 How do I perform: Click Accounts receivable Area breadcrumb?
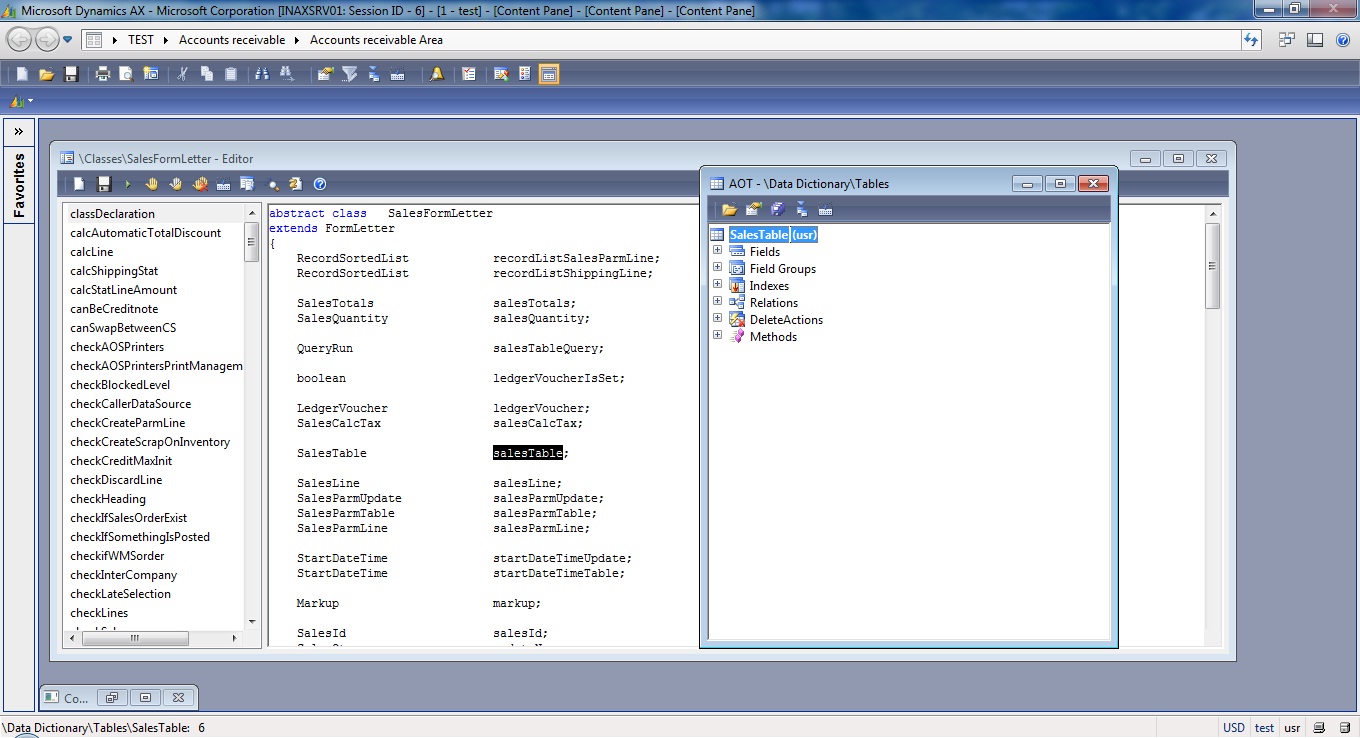tap(376, 40)
